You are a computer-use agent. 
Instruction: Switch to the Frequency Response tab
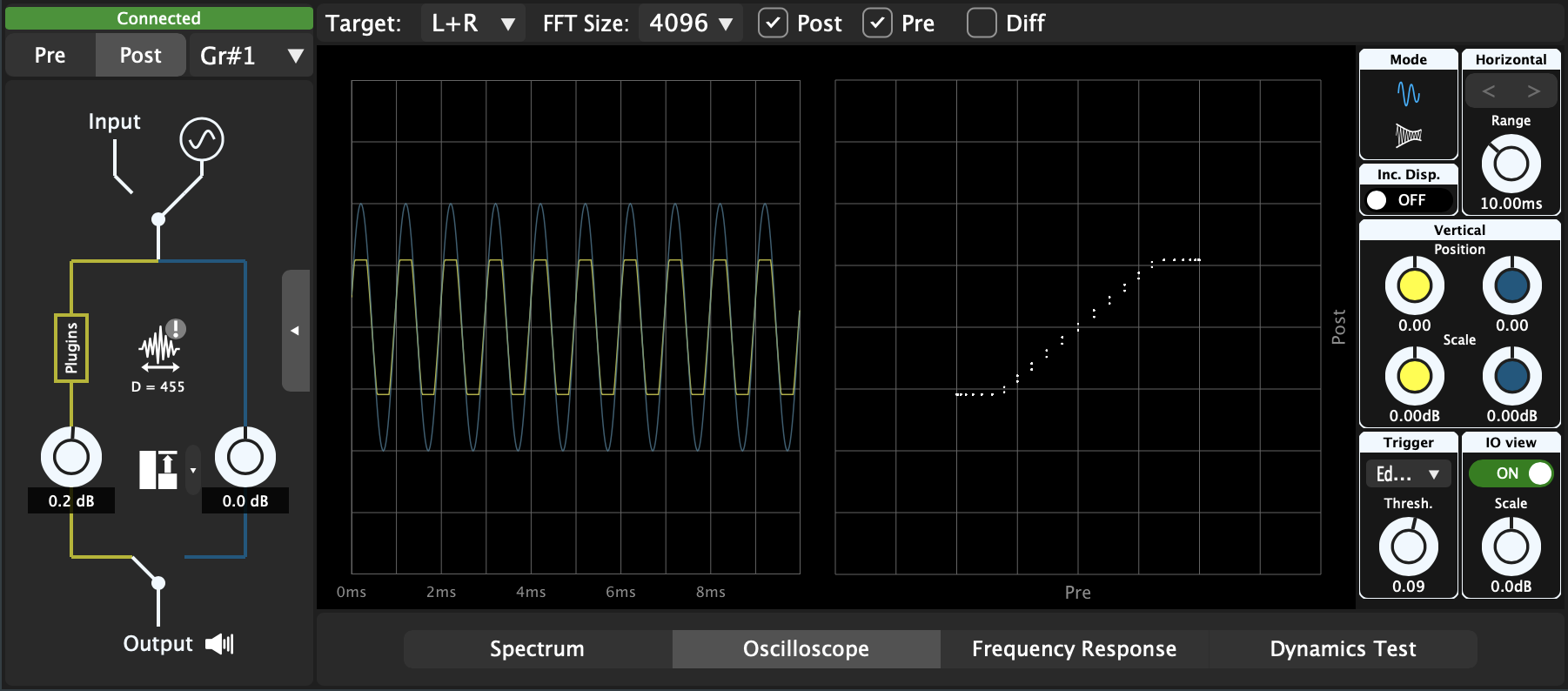pos(1074,649)
